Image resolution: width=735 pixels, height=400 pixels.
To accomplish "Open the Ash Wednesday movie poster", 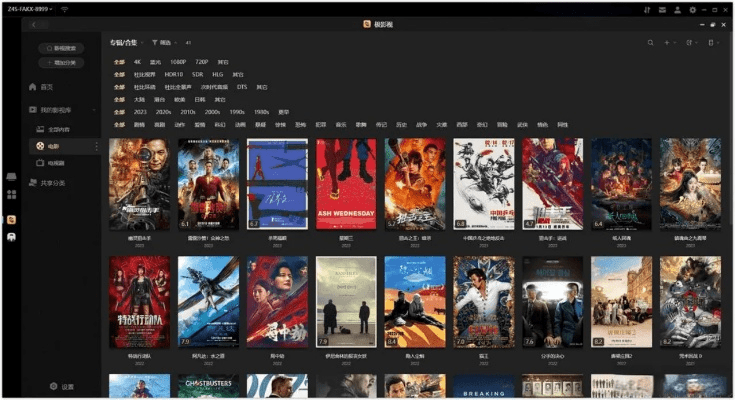I will [346, 184].
